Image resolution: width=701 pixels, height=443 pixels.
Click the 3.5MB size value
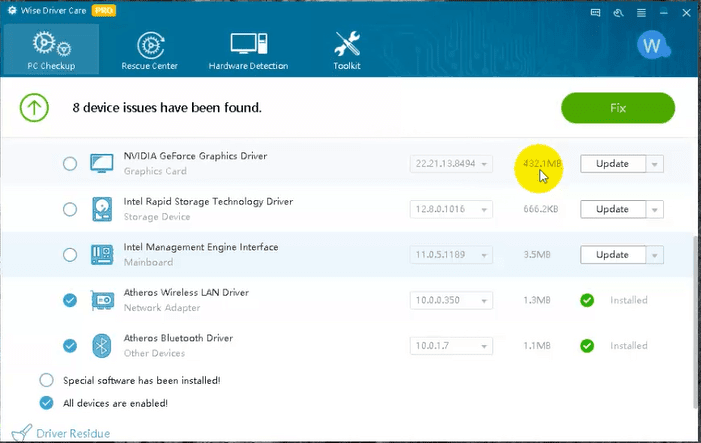click(x=536, y=255)
